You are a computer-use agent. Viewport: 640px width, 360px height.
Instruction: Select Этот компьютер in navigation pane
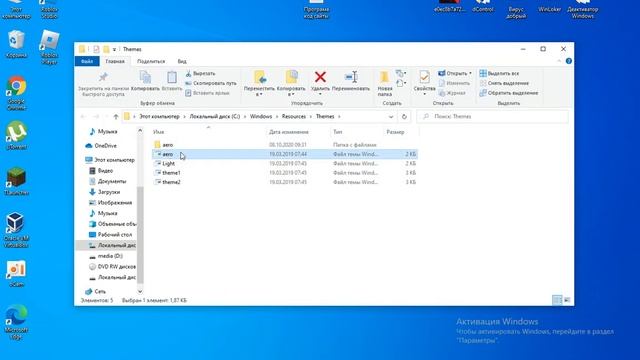[110, 160]
